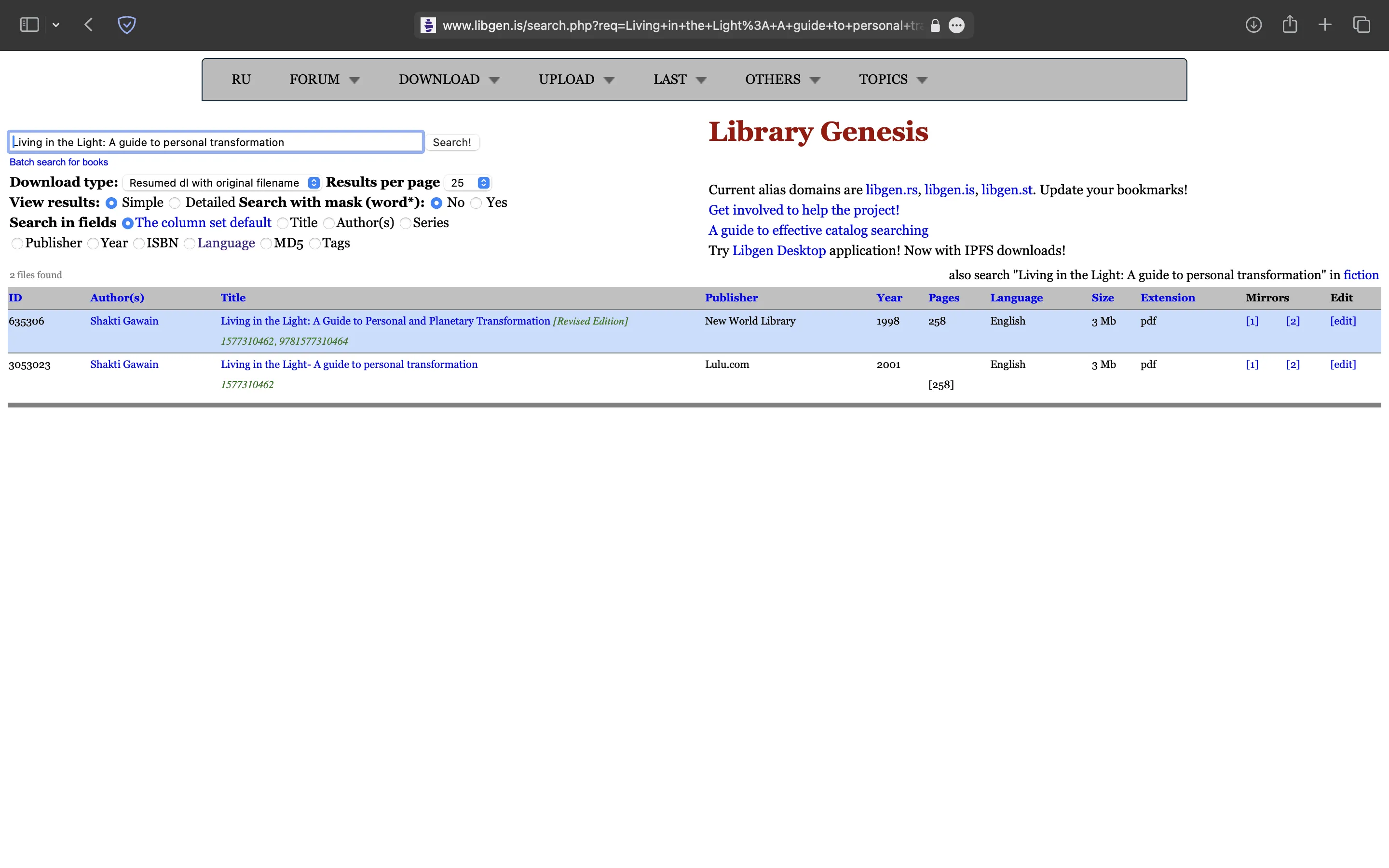Toggle Search with mask word* to Yes
Image resolution: width=1389 pixels, height=868 pixels.
pos(477,202)
